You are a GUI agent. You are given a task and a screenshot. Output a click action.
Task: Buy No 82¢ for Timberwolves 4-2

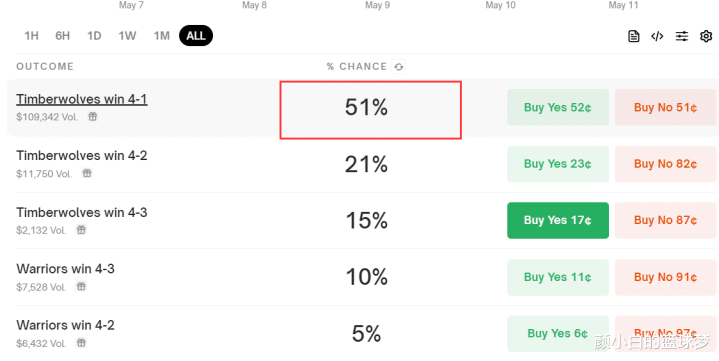tap(665, 164)
